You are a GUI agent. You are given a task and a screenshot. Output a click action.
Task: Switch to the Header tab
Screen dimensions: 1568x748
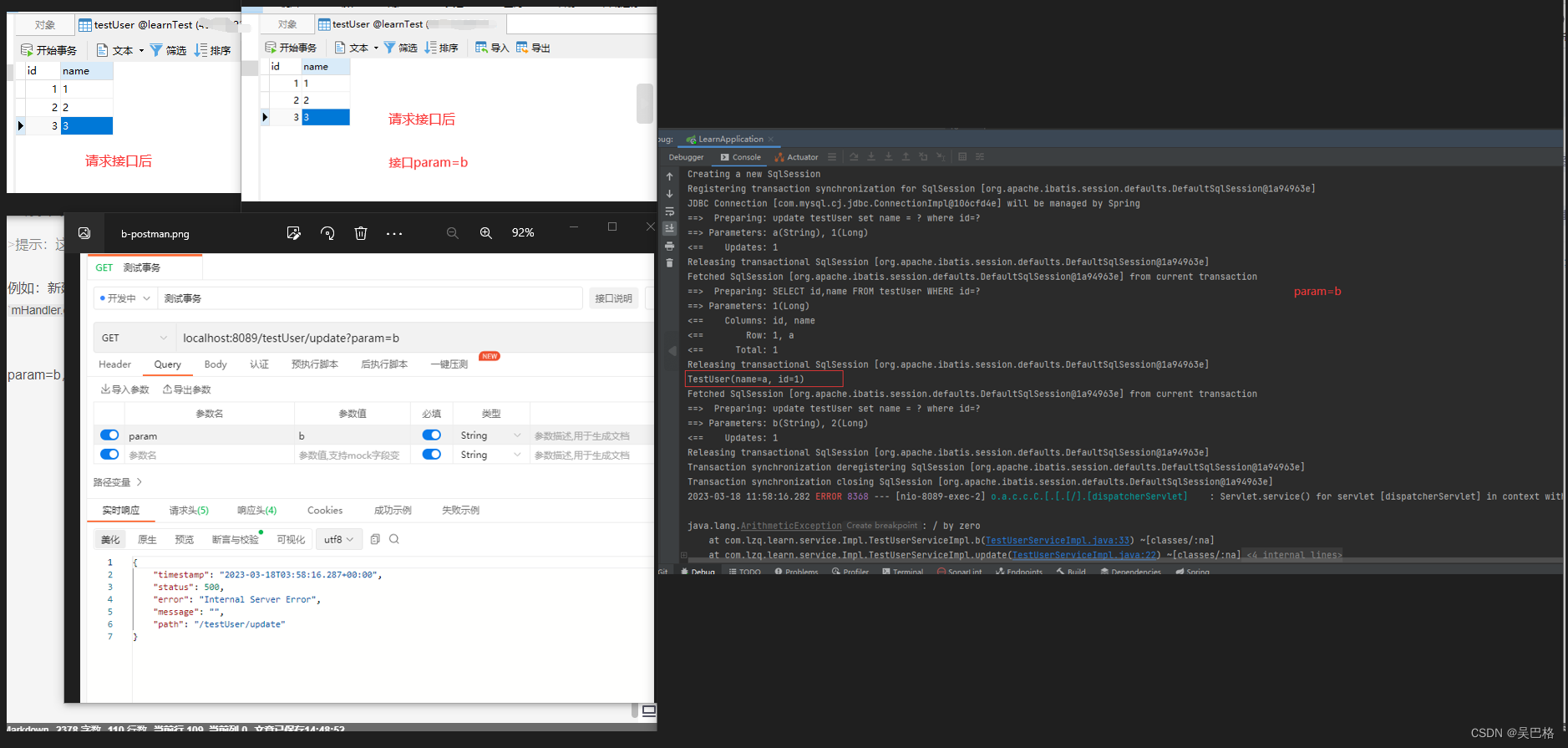click(x=115, y=364)
